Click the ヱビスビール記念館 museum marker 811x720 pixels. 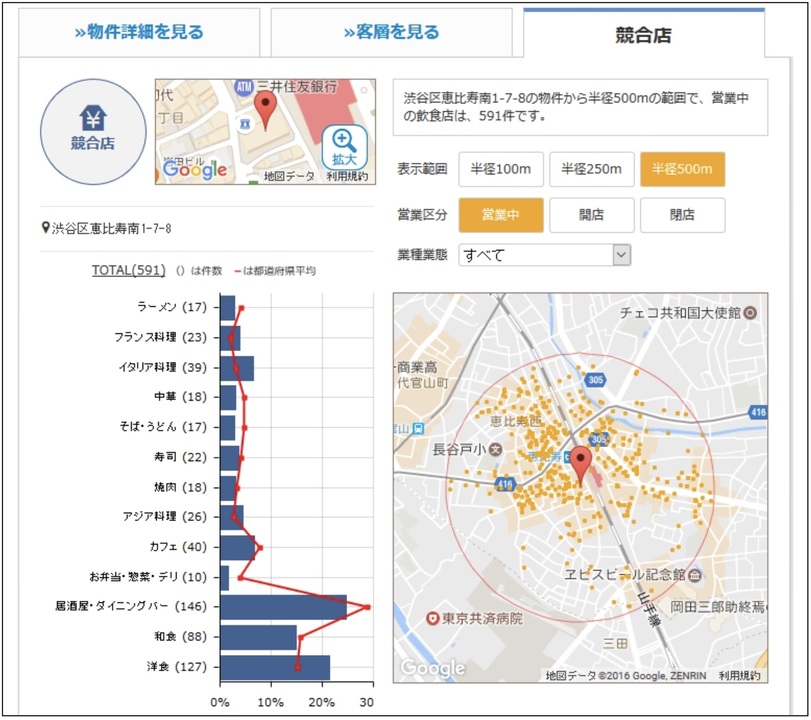pyautogui.click(x=695, y=575)
